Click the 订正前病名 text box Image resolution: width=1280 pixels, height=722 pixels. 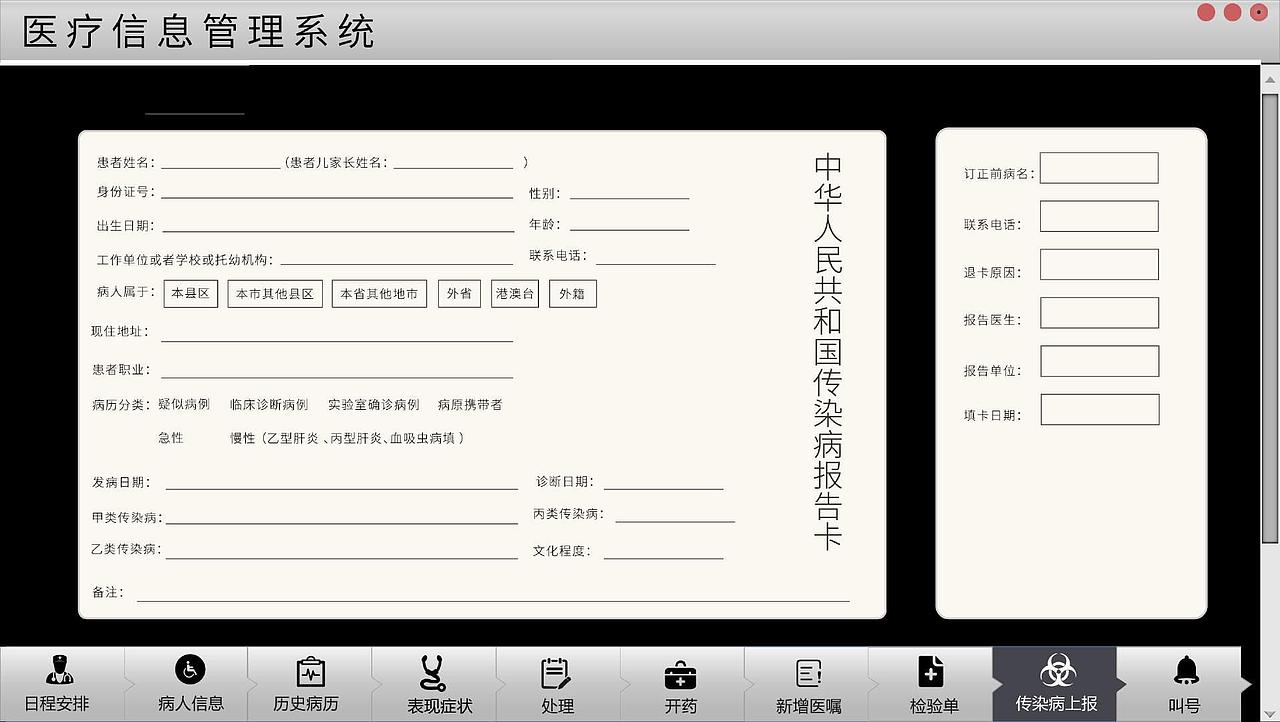tap(1099, 168)
